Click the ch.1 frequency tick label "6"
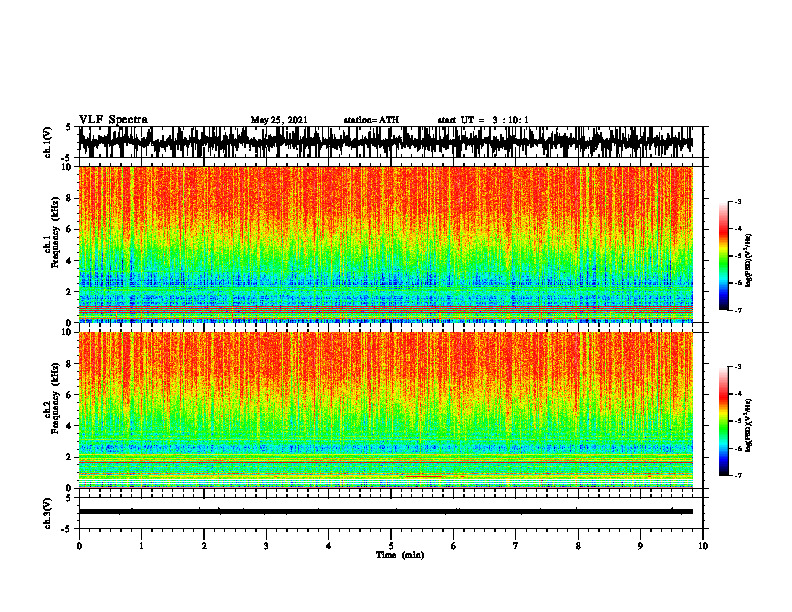The width and height of the screenshot is (792, 612). coord(69,229)
